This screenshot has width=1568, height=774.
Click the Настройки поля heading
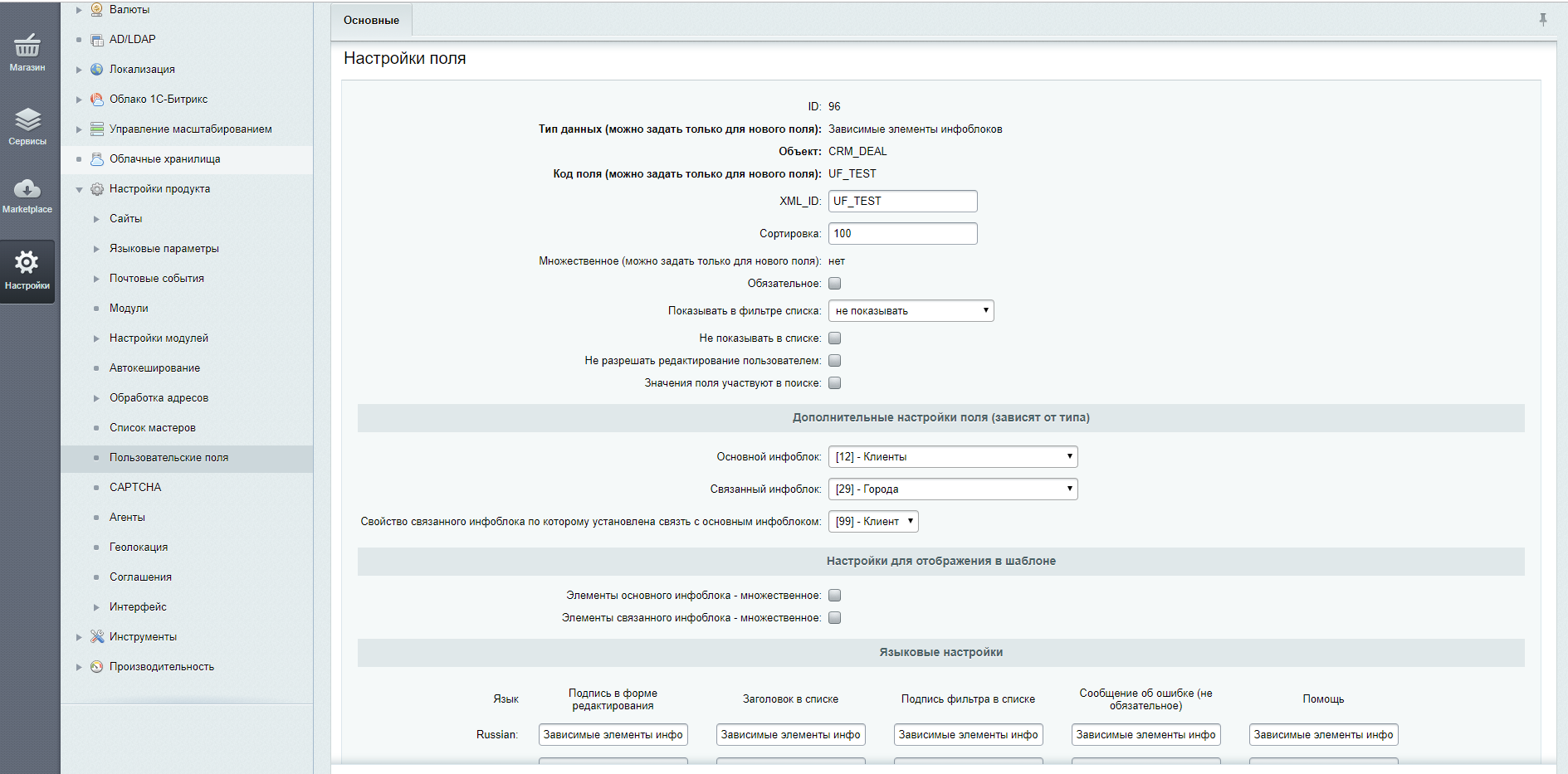pos(405,59)
